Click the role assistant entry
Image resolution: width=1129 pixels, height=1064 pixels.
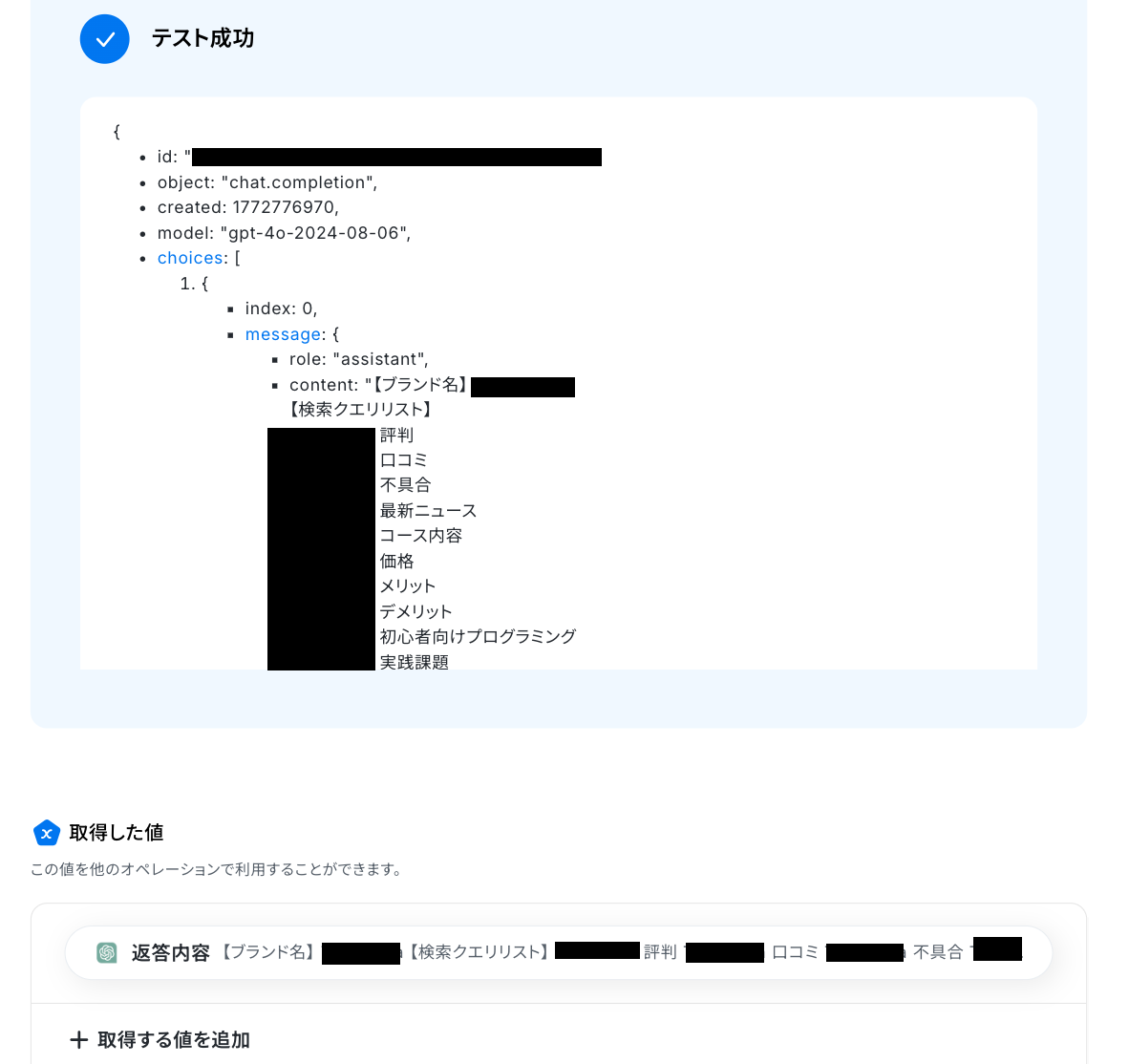[x=359, y=359]
